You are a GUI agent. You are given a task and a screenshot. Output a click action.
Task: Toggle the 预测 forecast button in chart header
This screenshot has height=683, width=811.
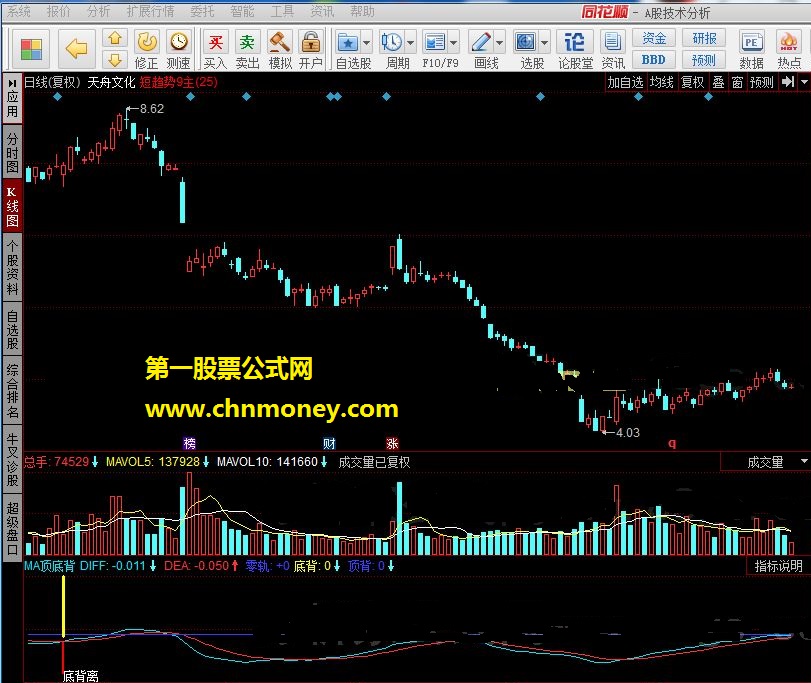click(761, 82)
